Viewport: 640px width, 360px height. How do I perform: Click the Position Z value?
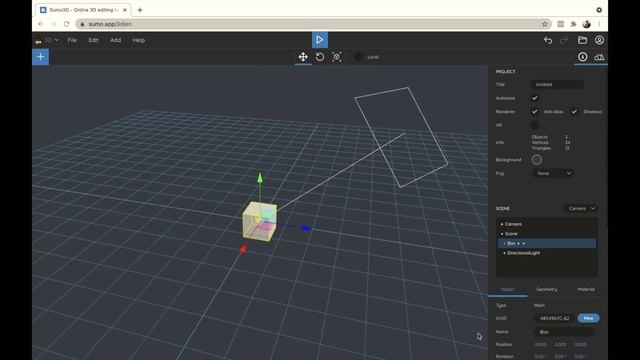[x=580, y=344]
